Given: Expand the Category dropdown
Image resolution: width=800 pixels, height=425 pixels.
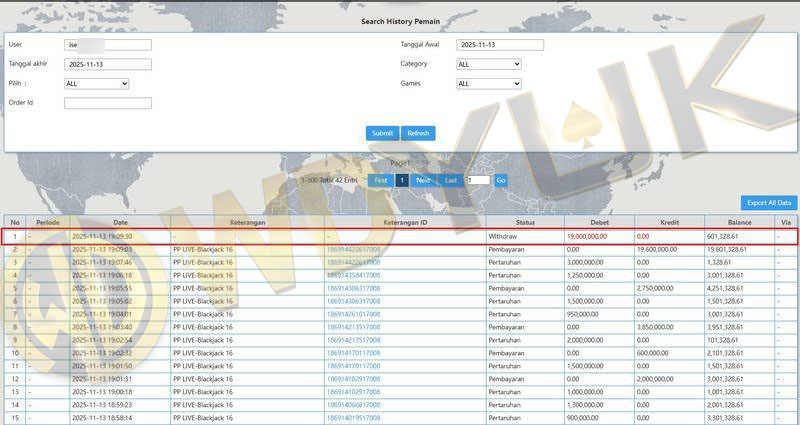Looking at the screenshot, I should tap(488, 64).
